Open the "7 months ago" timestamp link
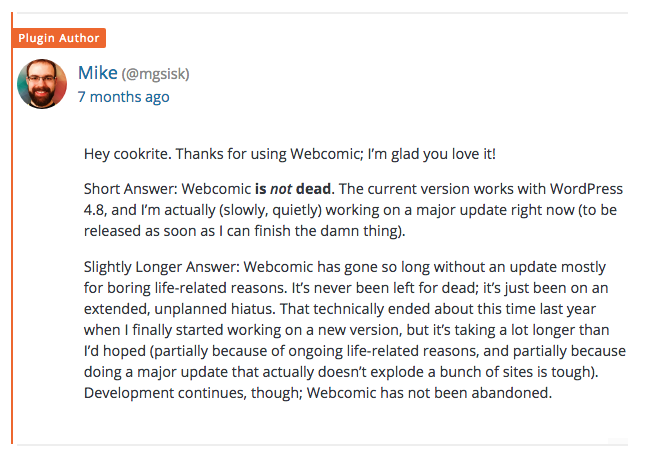Viewport: 648px width, 462px height. tap(123, 97)
